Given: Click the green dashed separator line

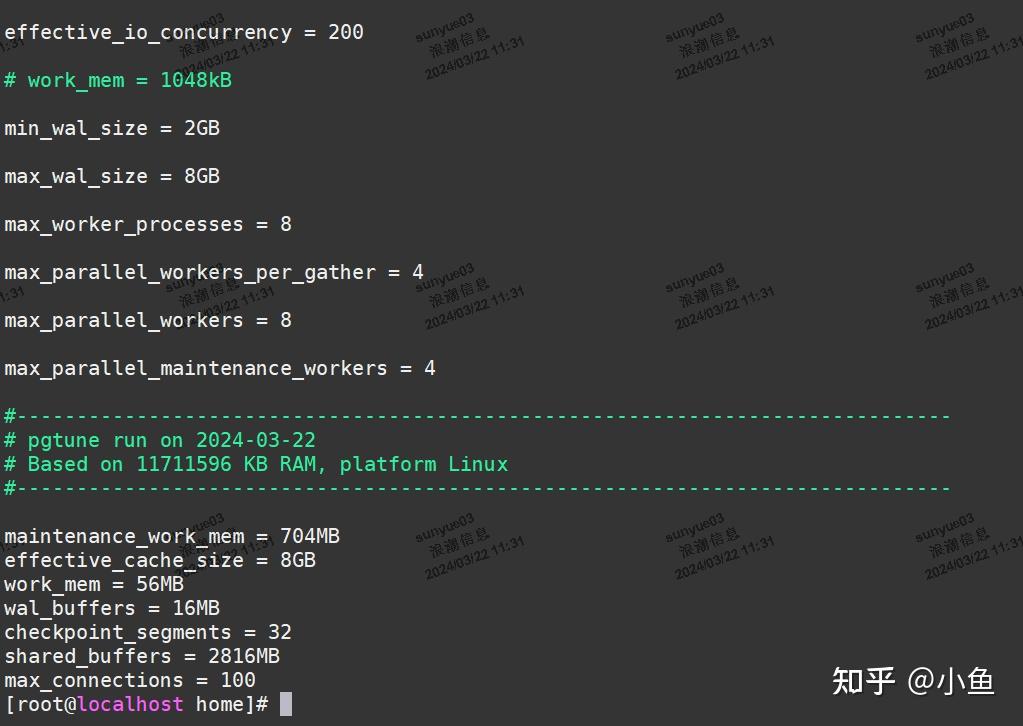Looking at the screenshot, I should tap(475, 415).
